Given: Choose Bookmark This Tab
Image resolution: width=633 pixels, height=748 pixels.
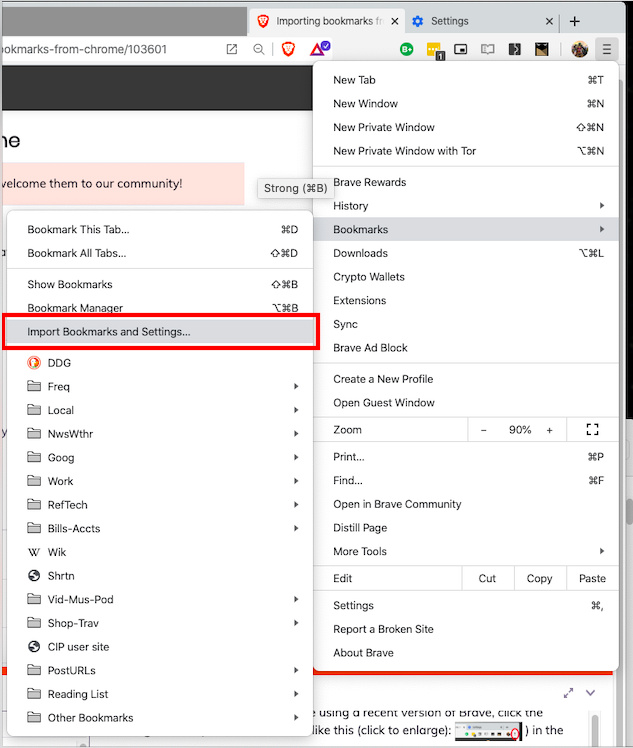Looking at the screenshot, I should 160,229.
